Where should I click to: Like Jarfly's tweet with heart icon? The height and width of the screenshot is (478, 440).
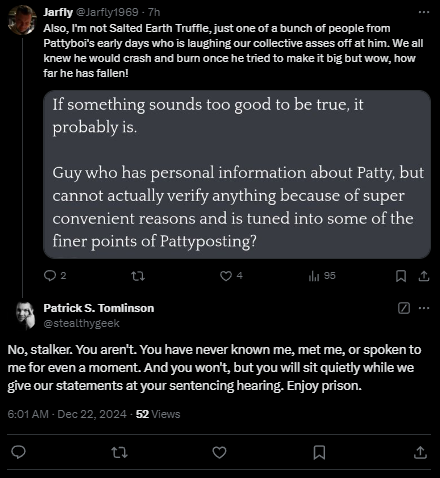[226, 276]
